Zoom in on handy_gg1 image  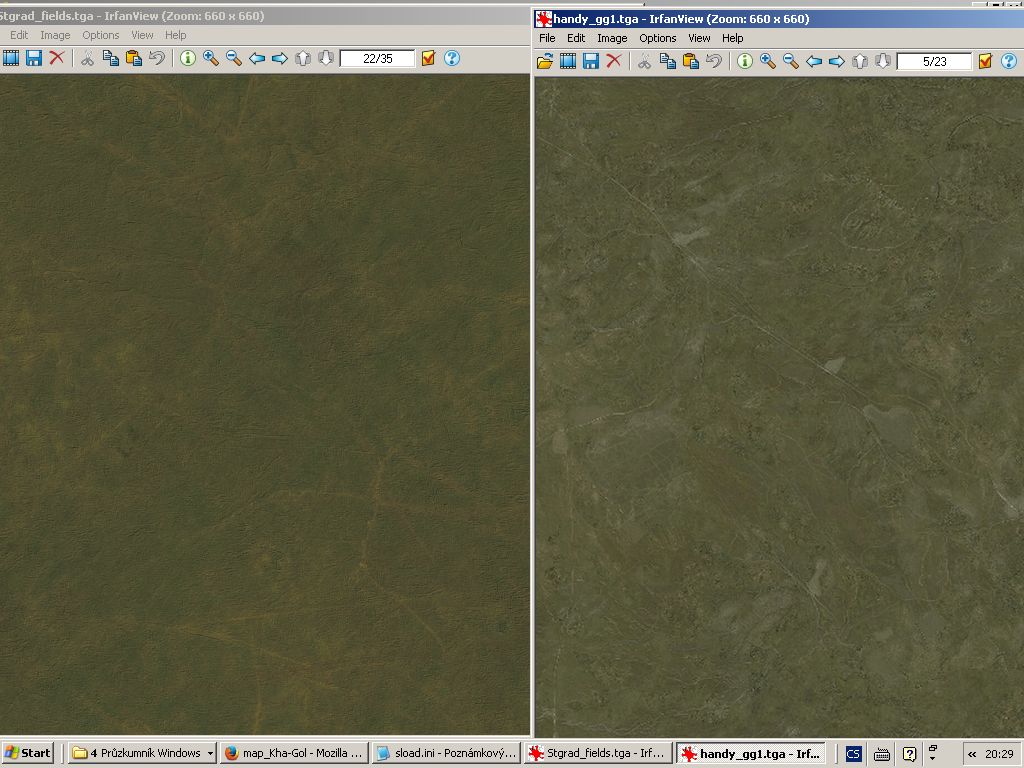(x=767, y=61)
